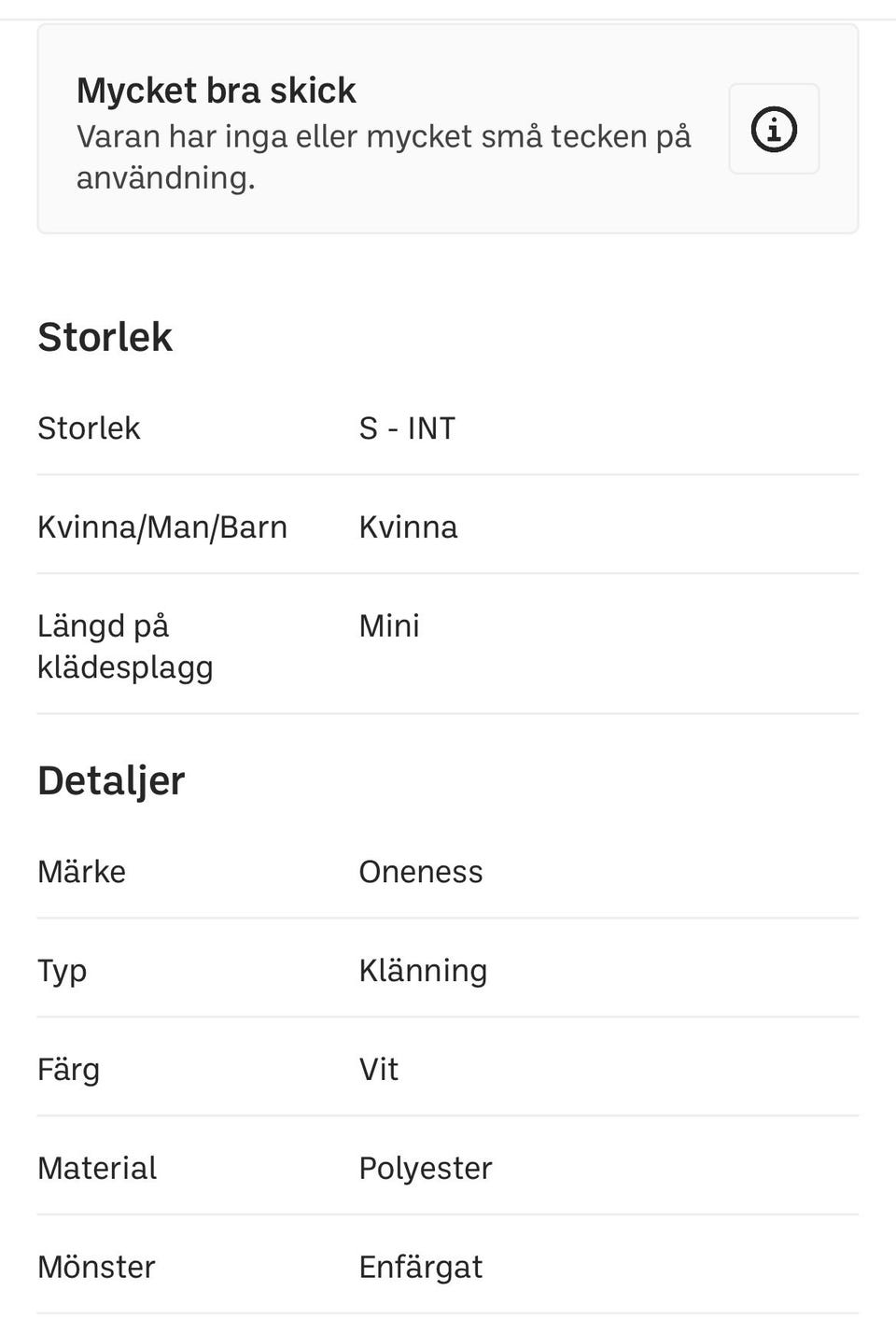Click the "Längd på klädesplagg" label
The width and height of the screenshot is (896, 1319).
tap(125, 646)
